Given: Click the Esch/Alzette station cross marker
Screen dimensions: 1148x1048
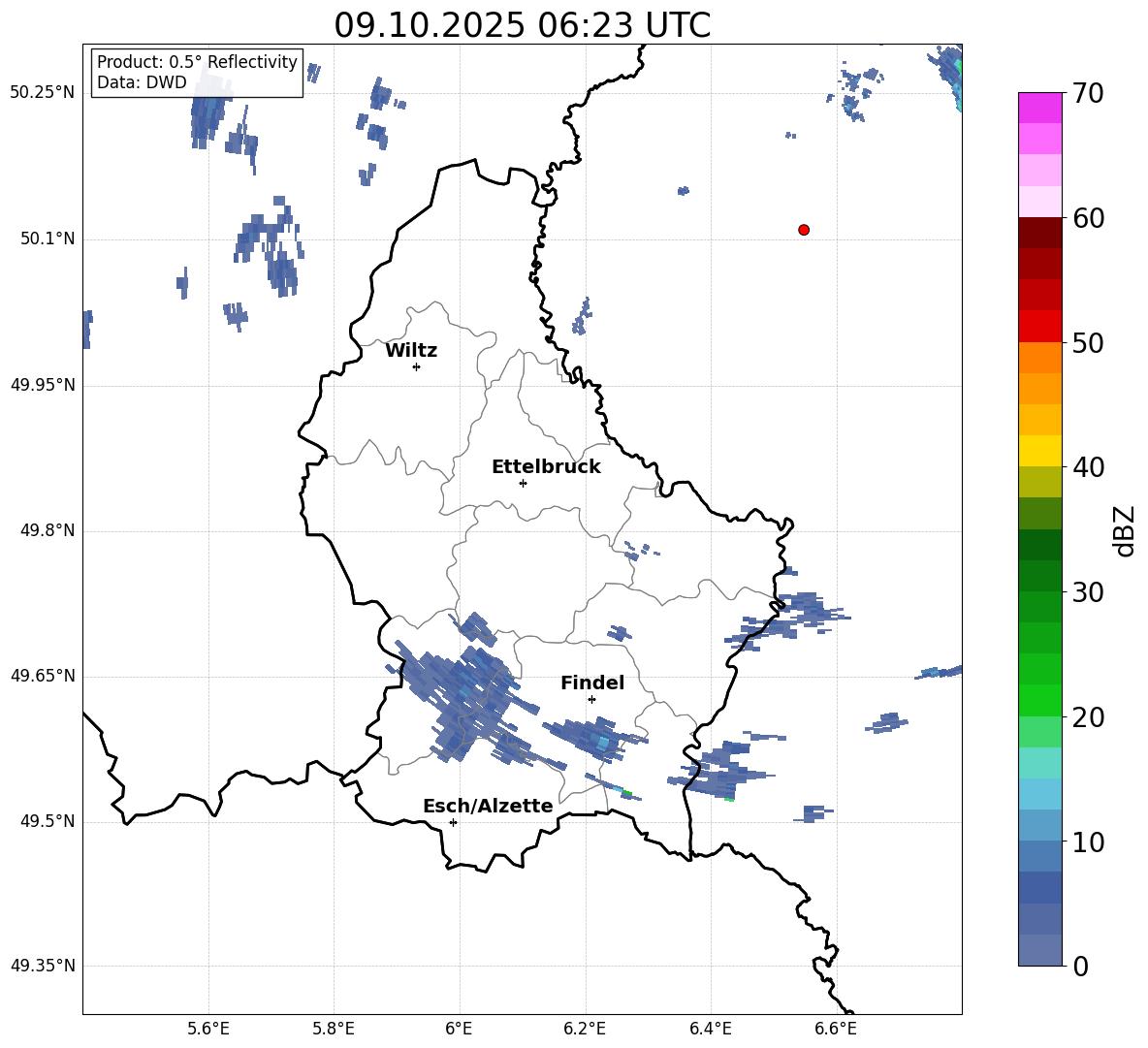Looking at the screenshot, I should click(453, 822).
